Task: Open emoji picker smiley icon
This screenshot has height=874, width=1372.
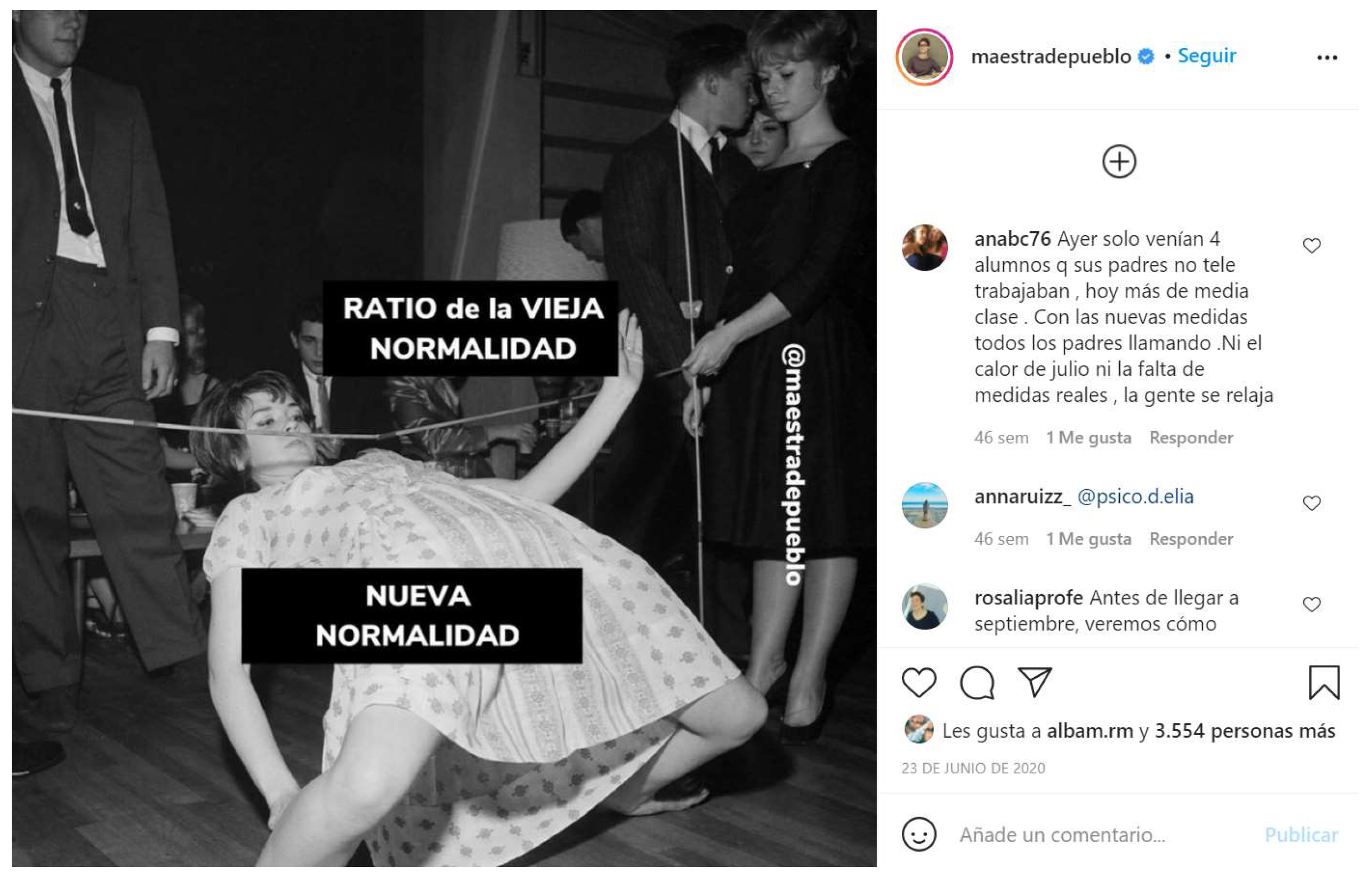Action: 918,834
